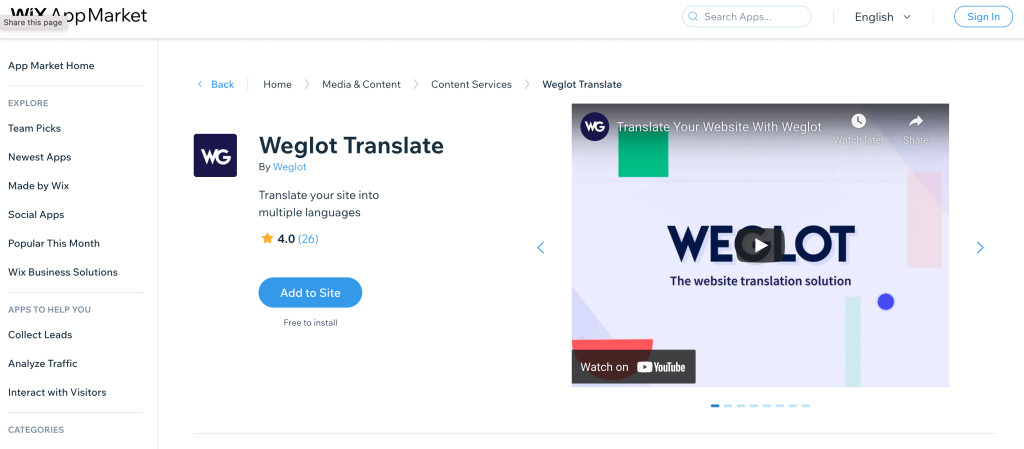This screenshot has width=1024, height=449.
Task: Click the Weglot WG app logo
Action: 216,155
